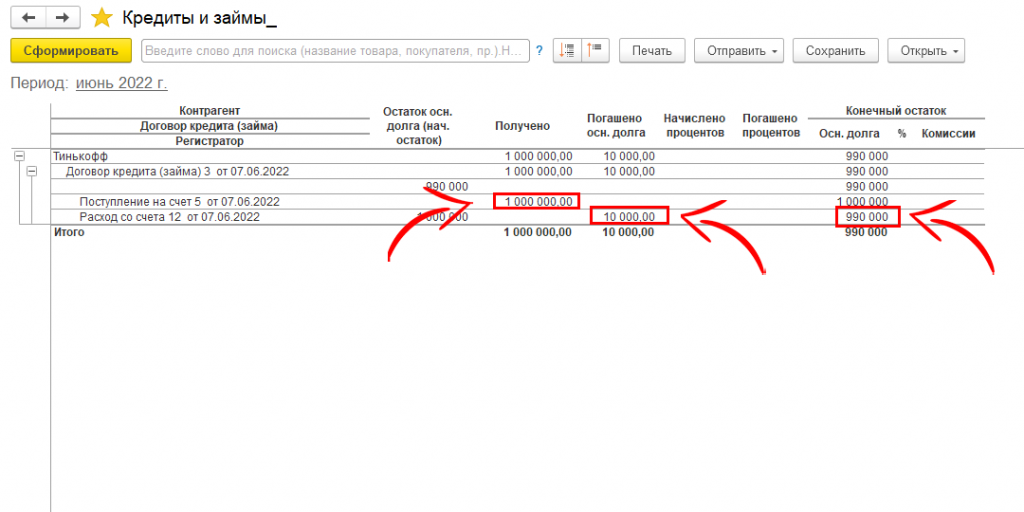This screenshot has width=1024, height=512.
Task: Select the Расход со счета 12 row
Action: click(x=169, y=217)
